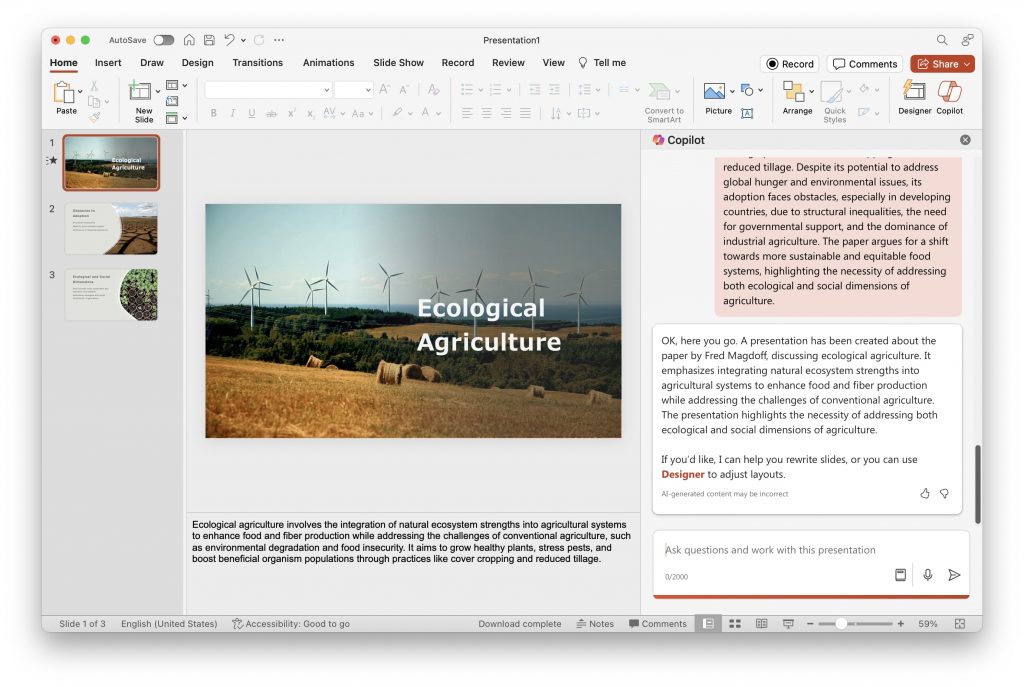1024x687 pixels.
Task: Click the Copilot ribbon icon
Action: click(949, 96)
